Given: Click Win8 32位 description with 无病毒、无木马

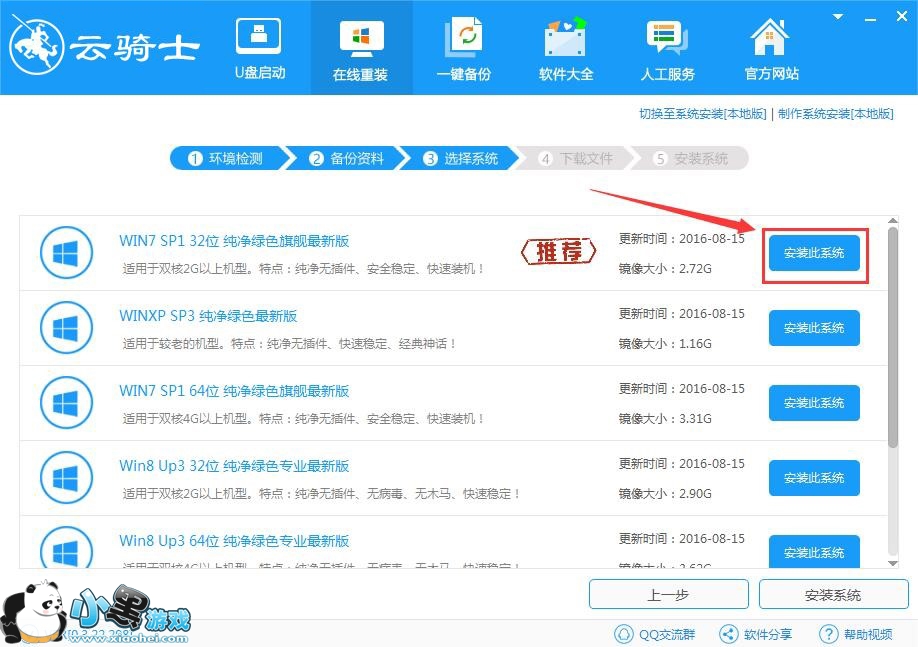Looking at the screenshot, I should (321, 494).
